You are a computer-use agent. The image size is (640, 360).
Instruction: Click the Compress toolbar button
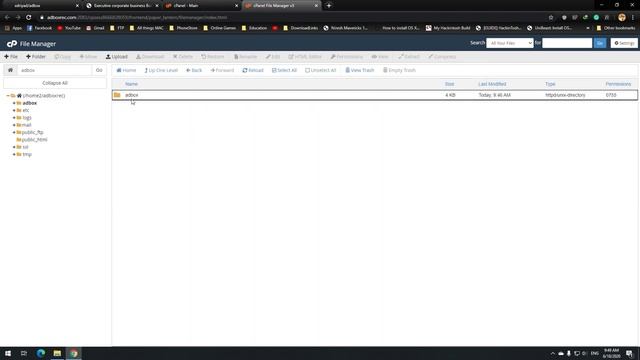point(442,57)
